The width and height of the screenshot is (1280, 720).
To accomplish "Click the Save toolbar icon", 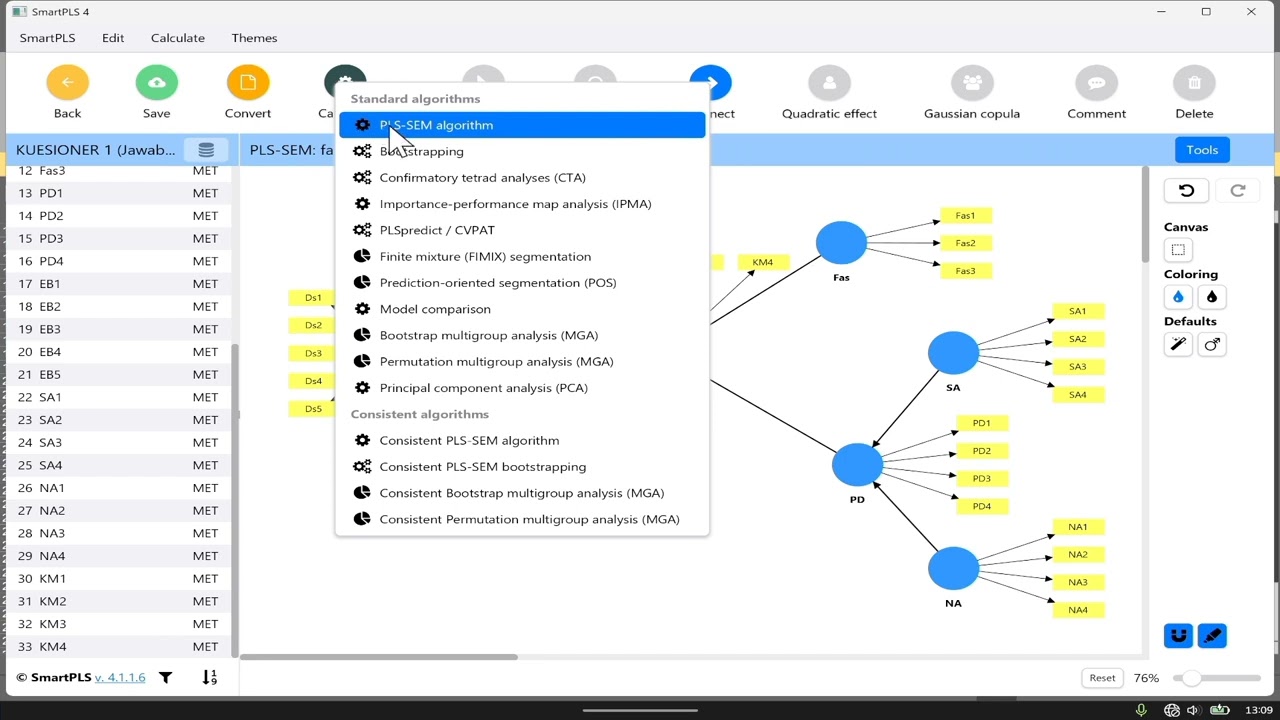I will [x=157, y=82].
